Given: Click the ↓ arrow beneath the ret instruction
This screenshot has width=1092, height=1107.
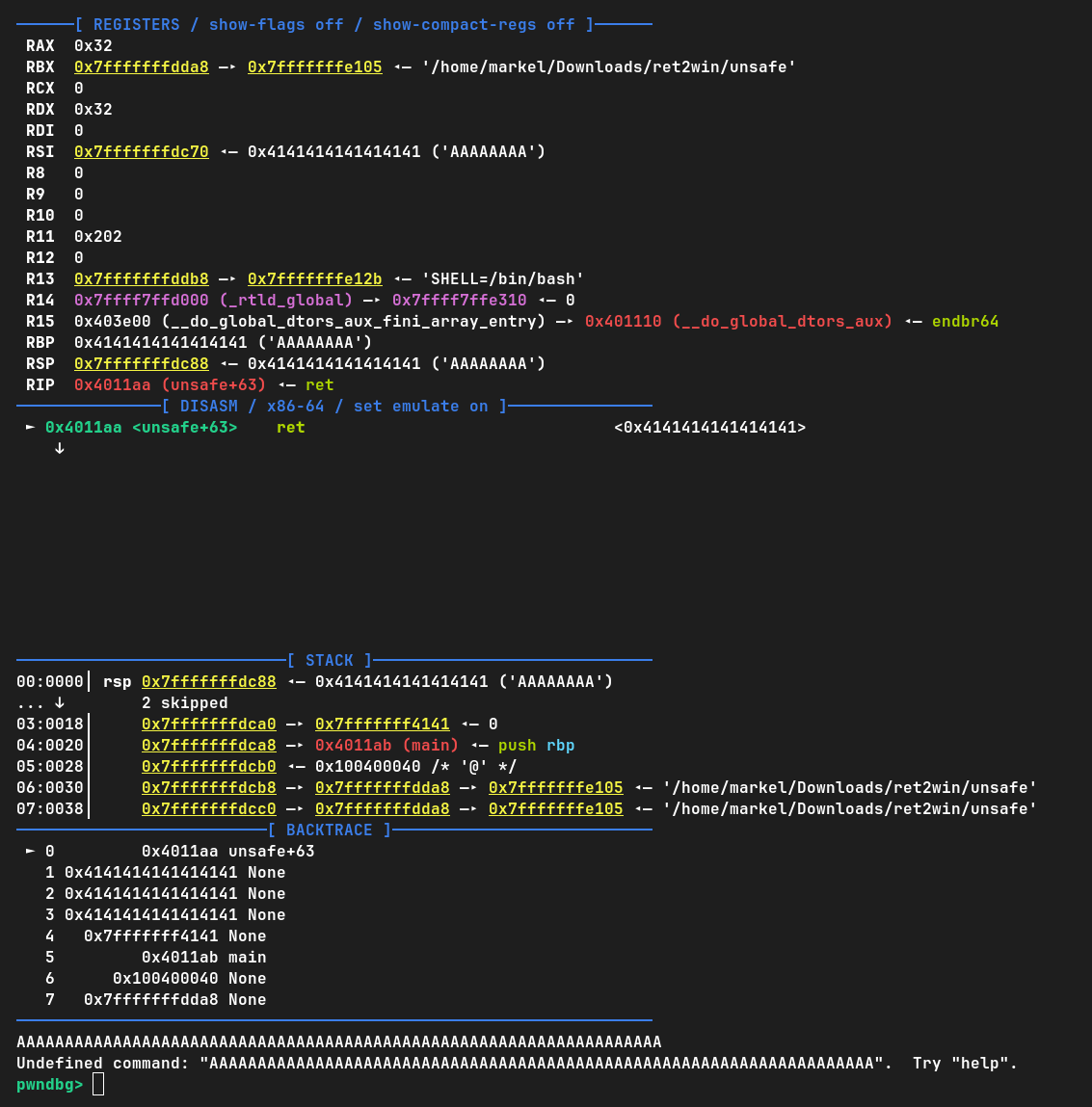Looking at the screenshot, I should click(59, 447).
